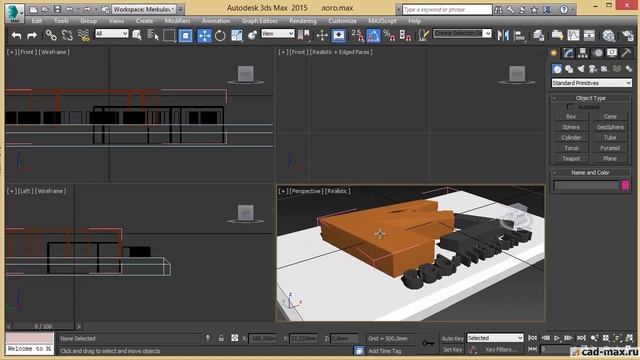Select the Shapes category icon

pyautogui.click(x=569, y=69)
